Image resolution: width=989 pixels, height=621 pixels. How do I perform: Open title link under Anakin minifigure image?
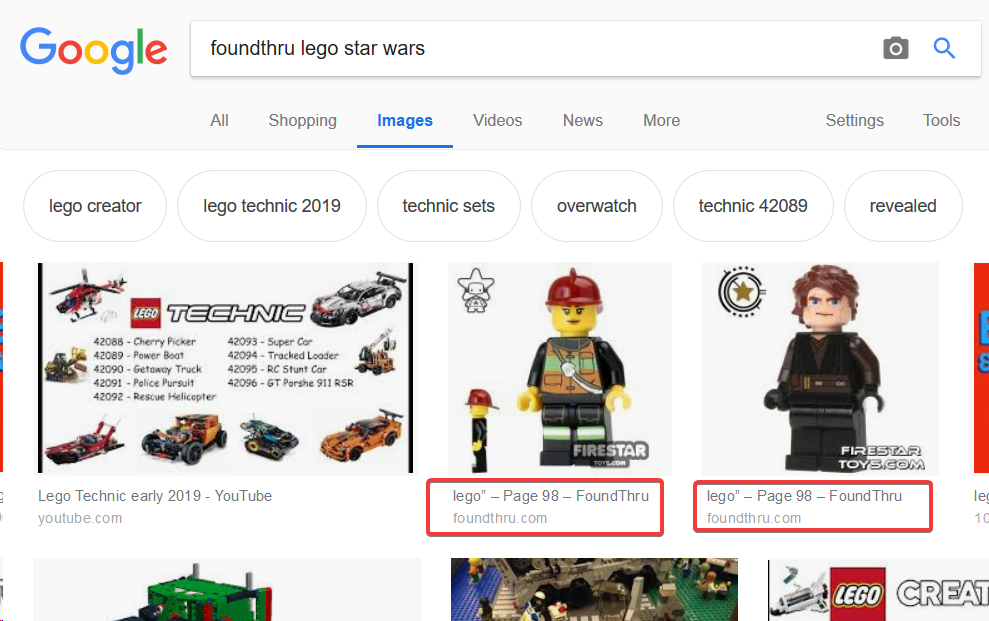point(804,496)
